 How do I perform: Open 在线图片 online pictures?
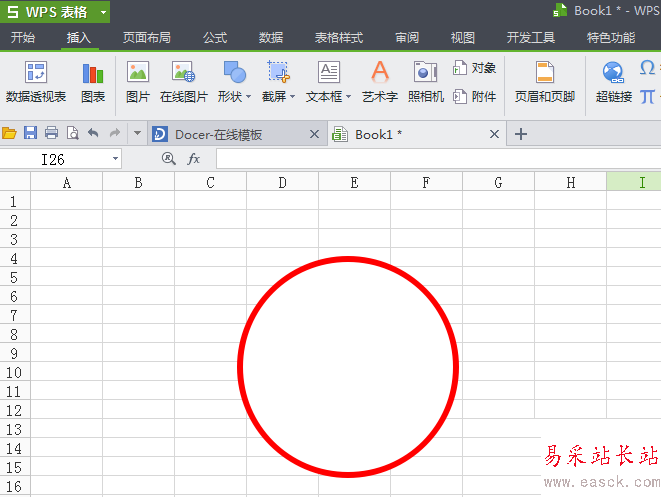184,83
